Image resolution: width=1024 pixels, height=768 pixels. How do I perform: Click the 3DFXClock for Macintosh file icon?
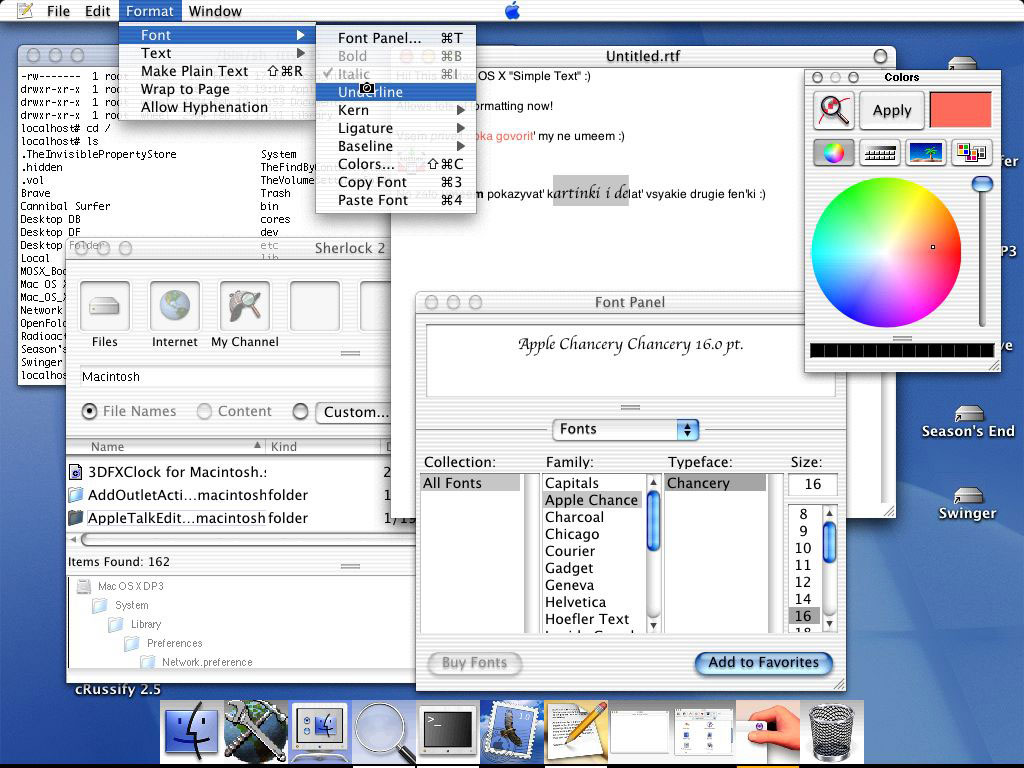coord(76,472)
